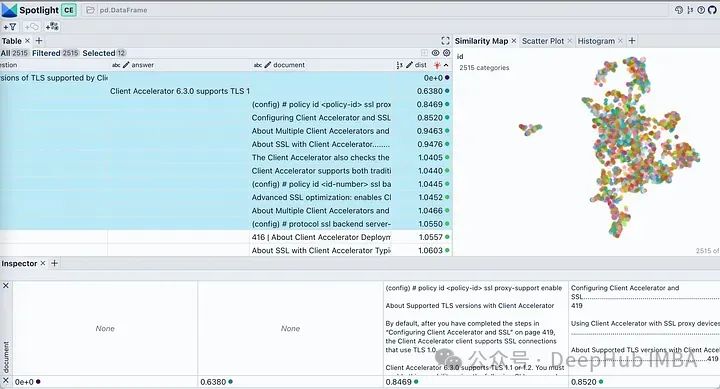Switch to the Scatter Plot tab
The image size is (720, 389).
pos(543,41)
